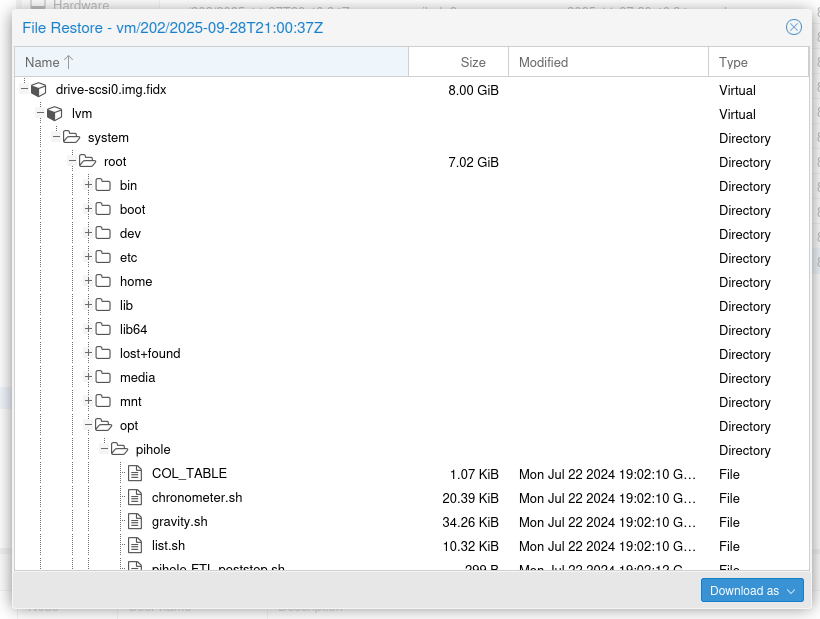Click the lvm virtual disk icon
Viewport: 820px width, 619px height.
point(55,113)
